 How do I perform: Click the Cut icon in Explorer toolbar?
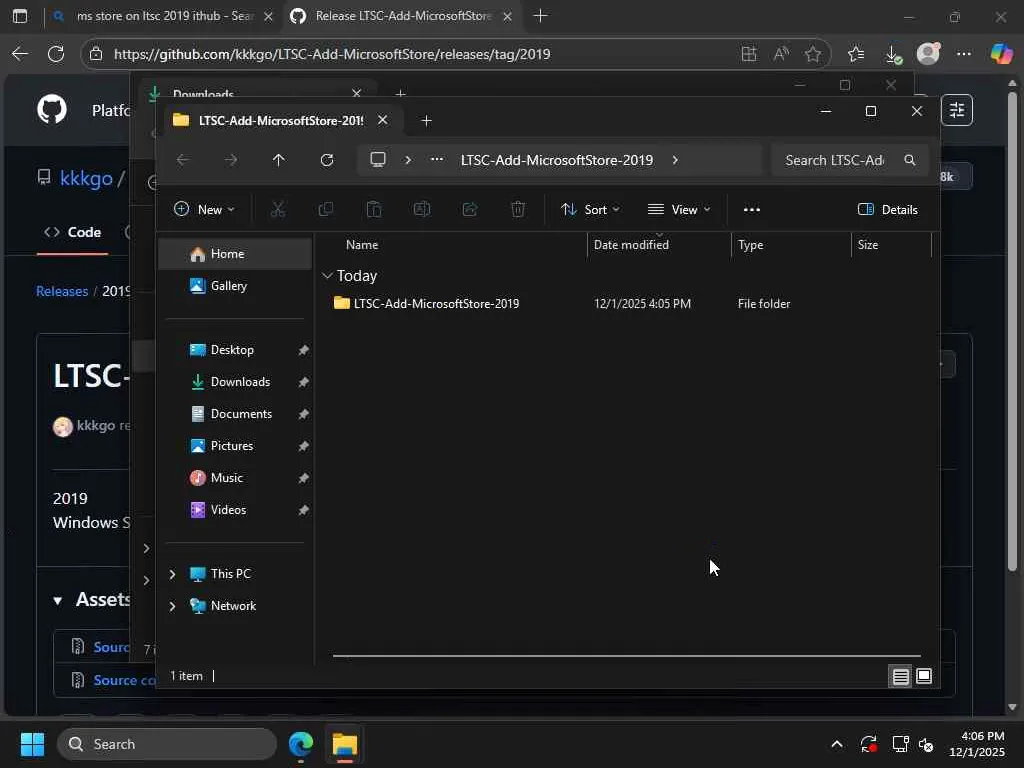click(x=278, y=210)
